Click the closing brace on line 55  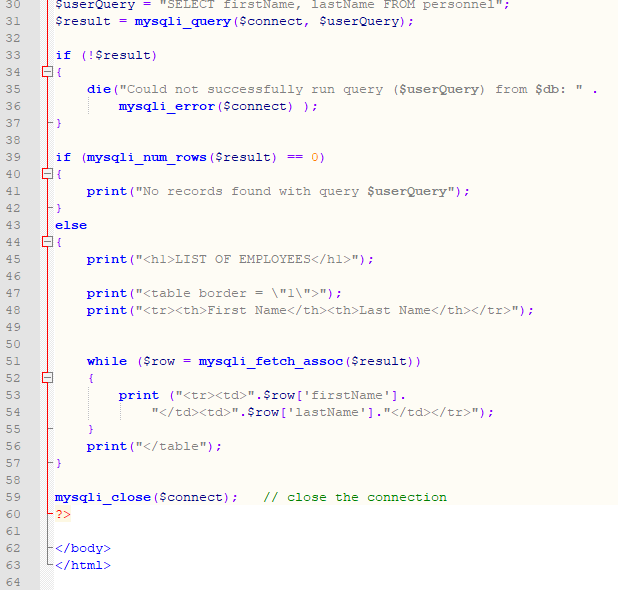pyautogui.click(x=91, y=429)
